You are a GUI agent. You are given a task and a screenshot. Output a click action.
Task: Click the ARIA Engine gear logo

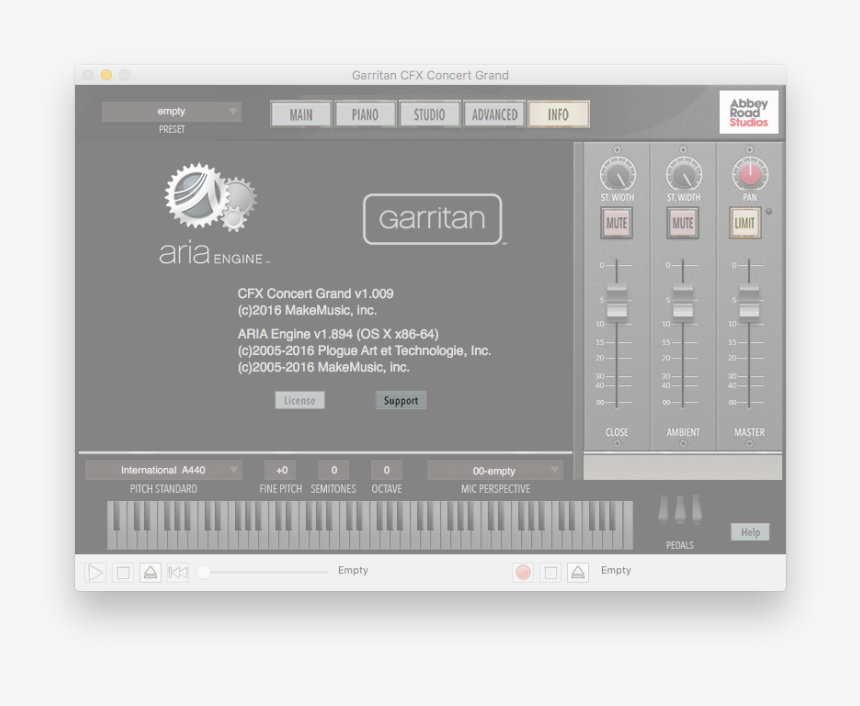click(211, 197)
